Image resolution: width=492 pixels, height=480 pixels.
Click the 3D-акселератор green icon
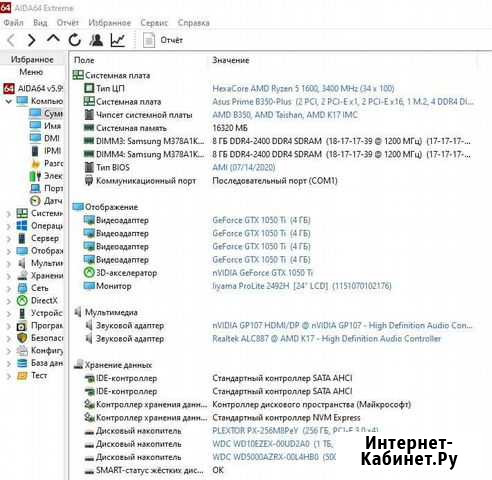(x=89, y=273)
